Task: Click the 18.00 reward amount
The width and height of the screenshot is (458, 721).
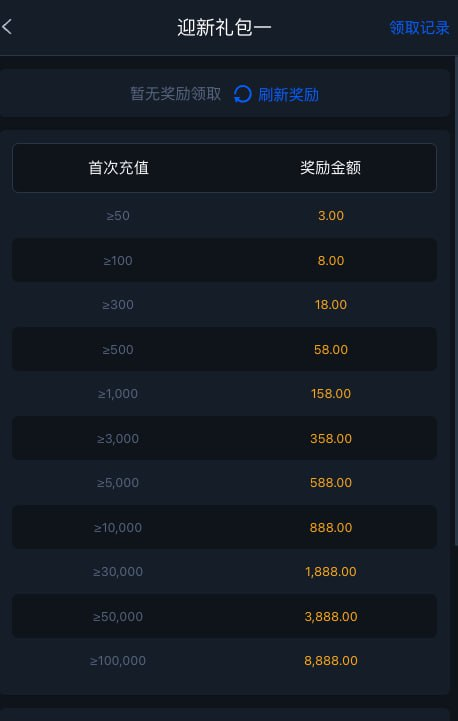Action: 331,305
